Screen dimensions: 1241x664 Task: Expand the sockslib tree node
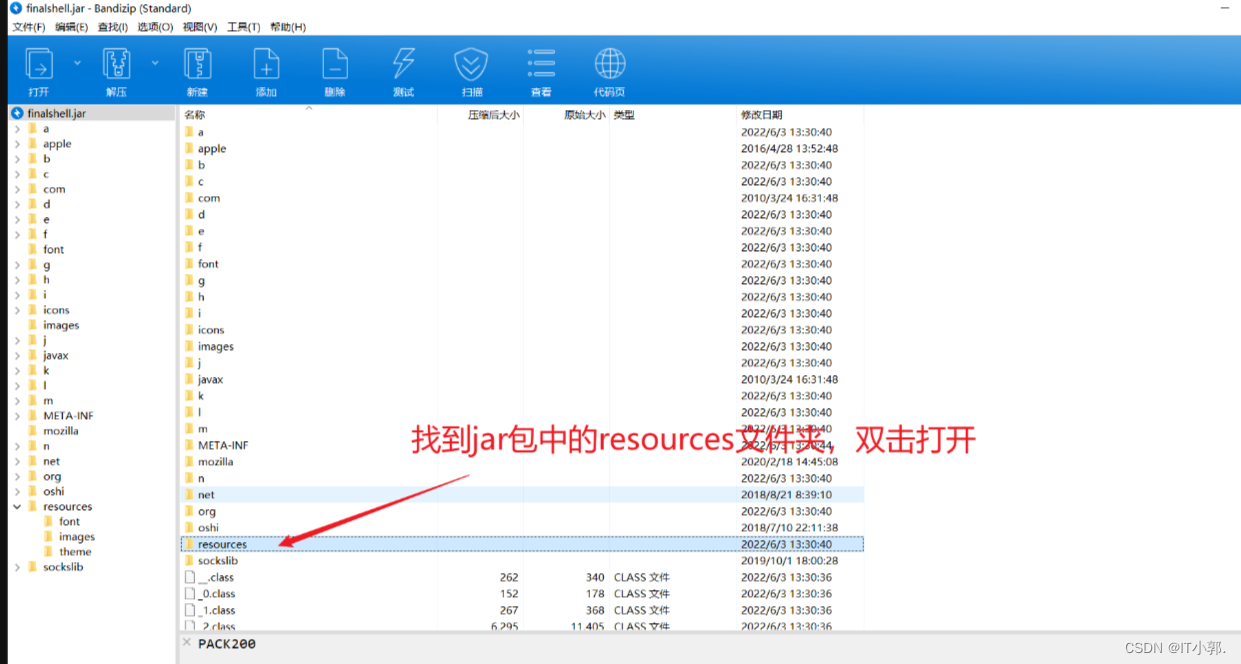(x=17, y=567)
